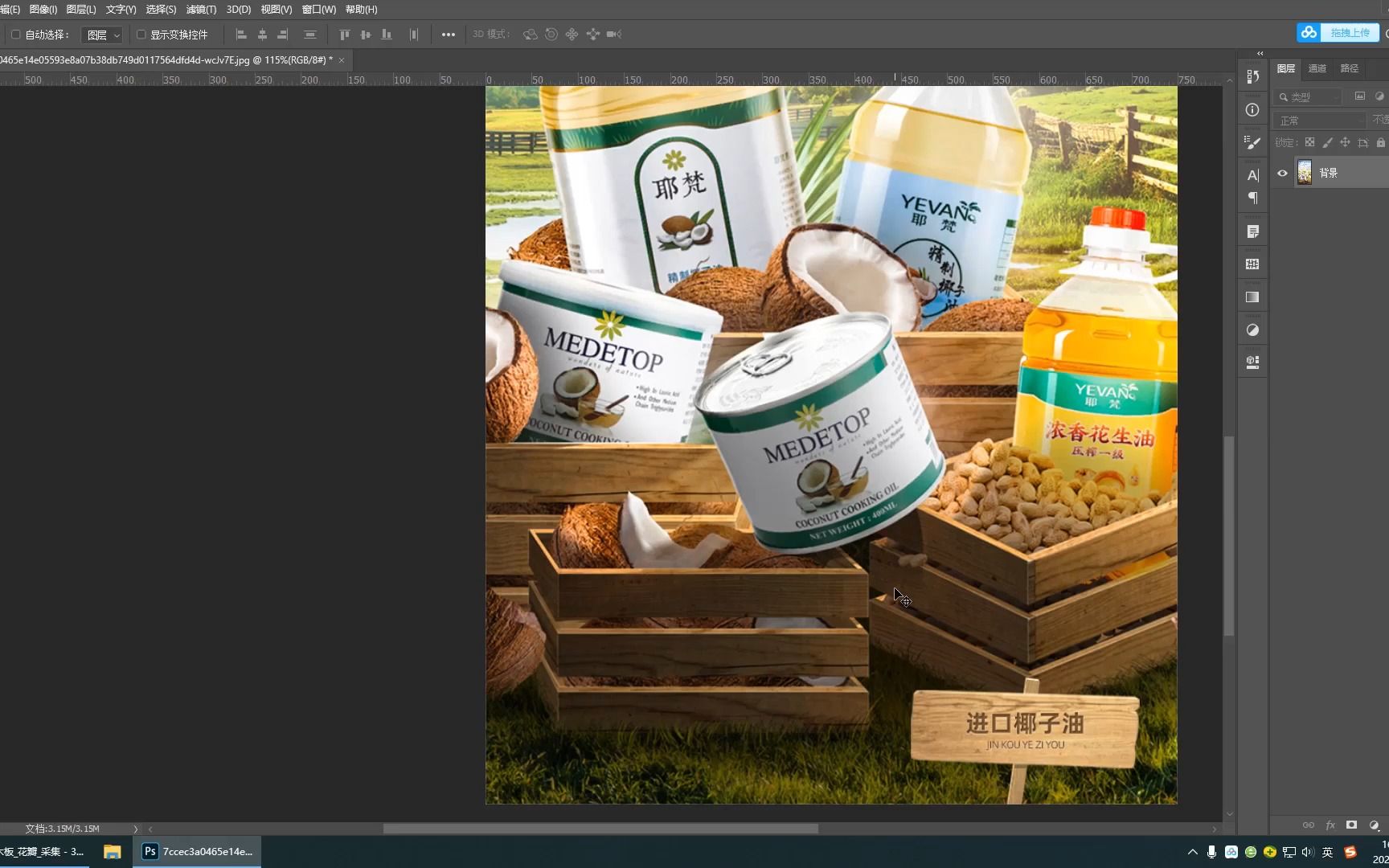Add layer style fx icon

click(1330, 825)
